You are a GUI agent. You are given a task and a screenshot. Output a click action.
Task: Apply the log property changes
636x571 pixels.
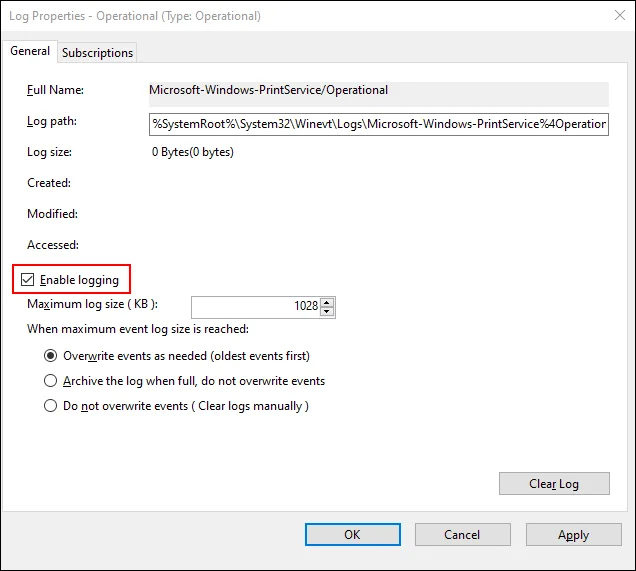click(574, 535)
